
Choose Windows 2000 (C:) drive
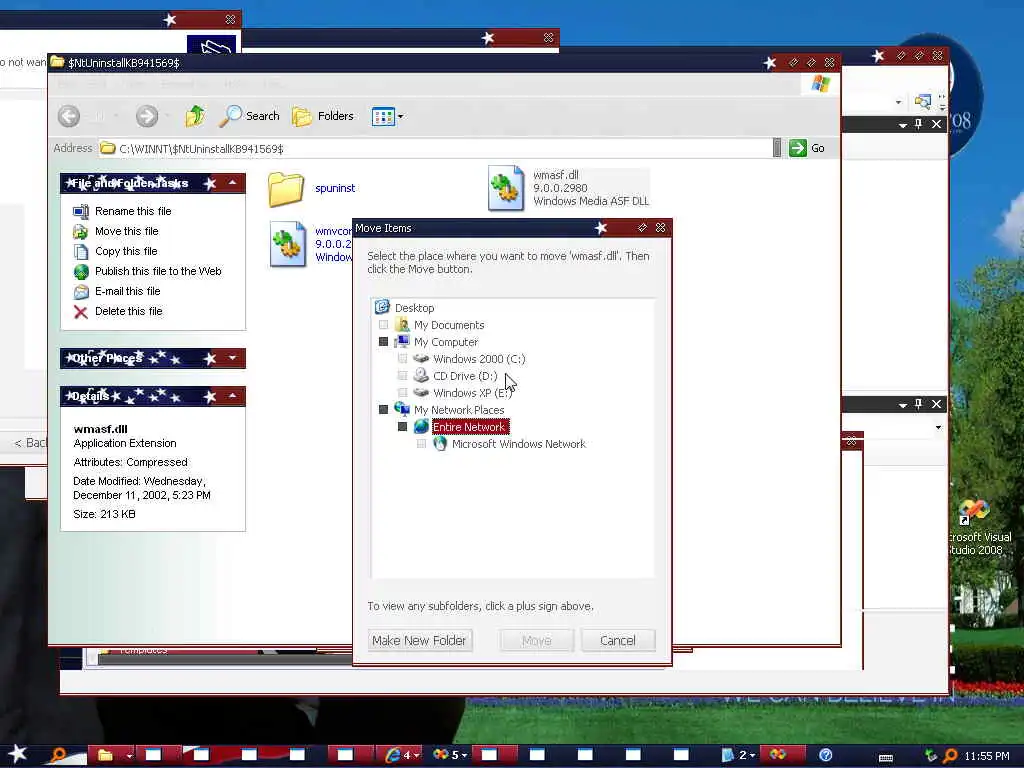point(479,359)
